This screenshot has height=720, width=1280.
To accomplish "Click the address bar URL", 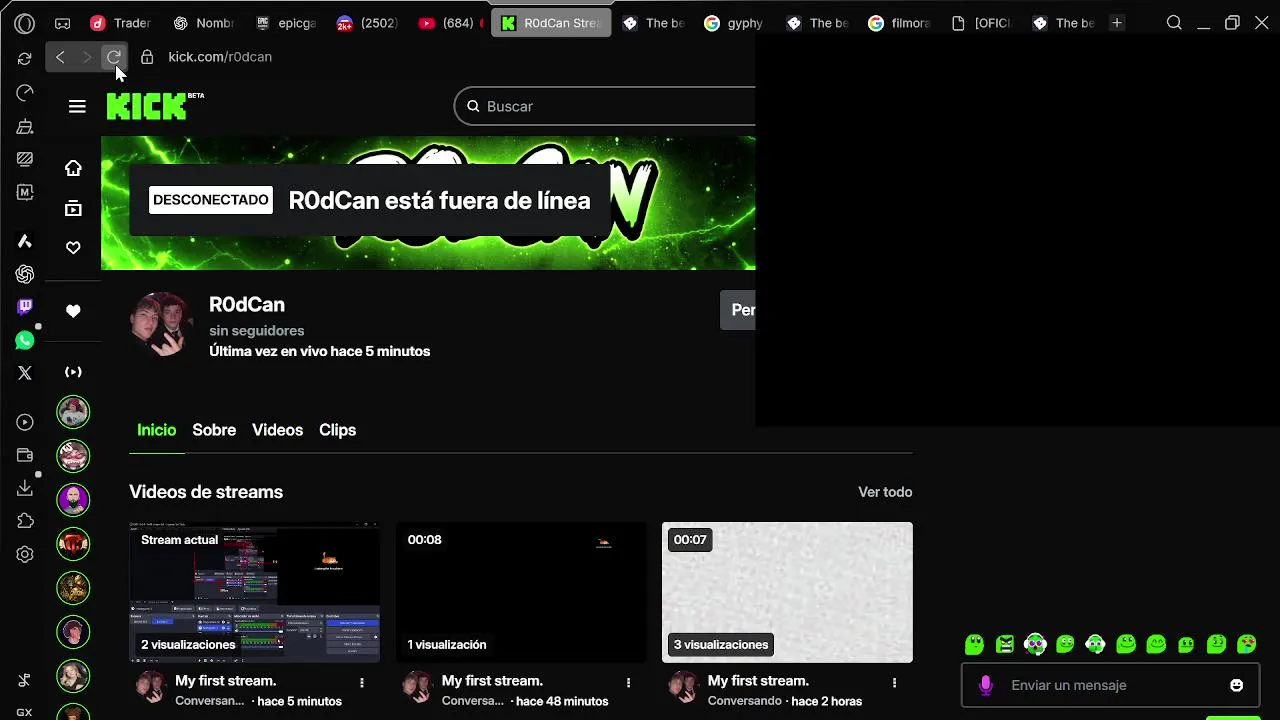I will (x=220, y=57).
